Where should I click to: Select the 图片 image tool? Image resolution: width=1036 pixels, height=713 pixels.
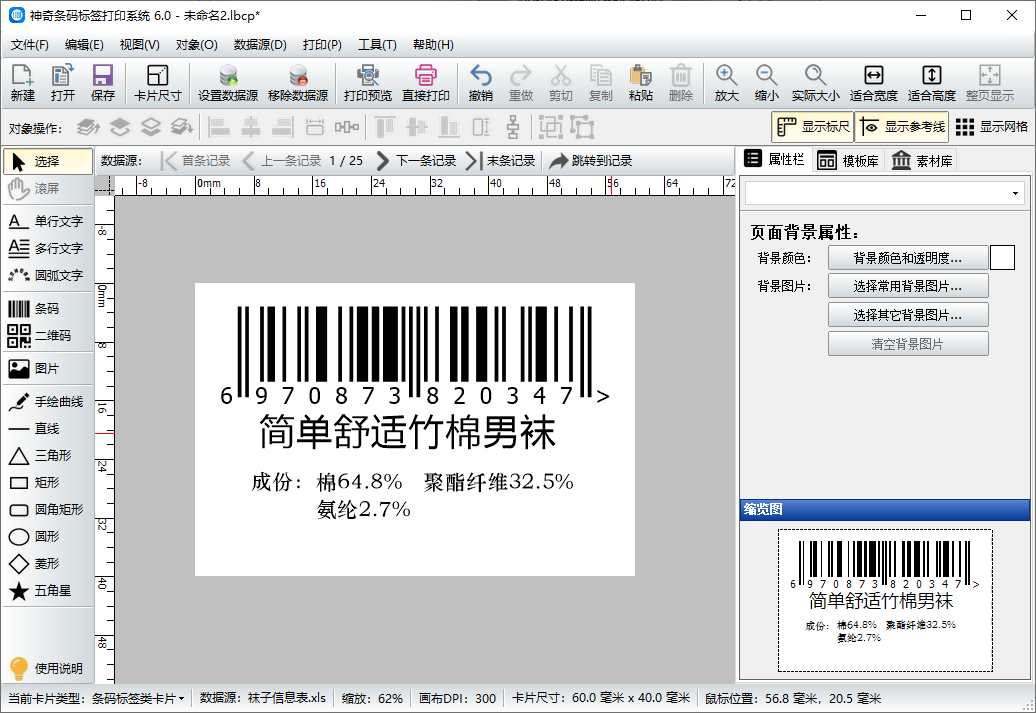pos(47,369)
